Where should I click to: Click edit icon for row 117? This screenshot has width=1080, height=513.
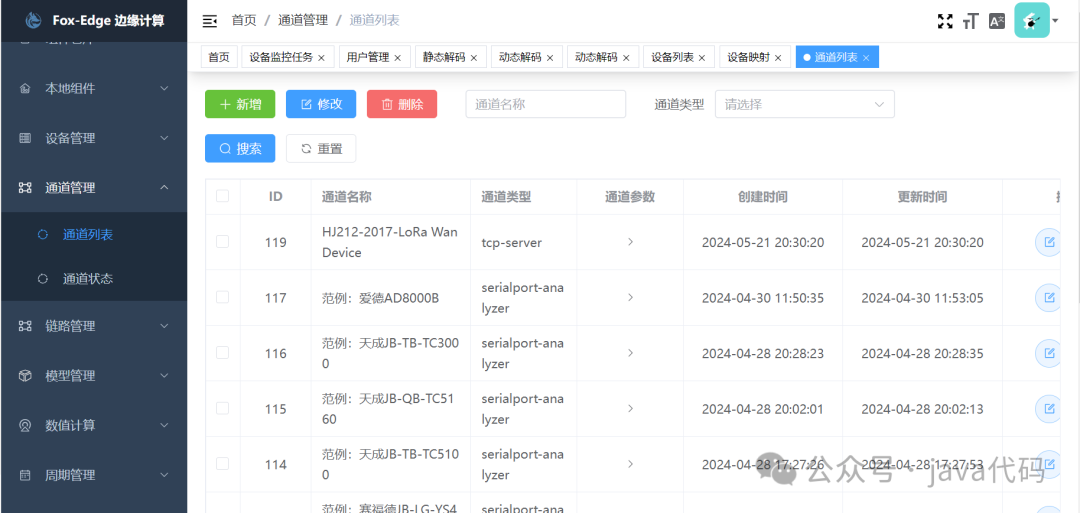(1049, 297)
